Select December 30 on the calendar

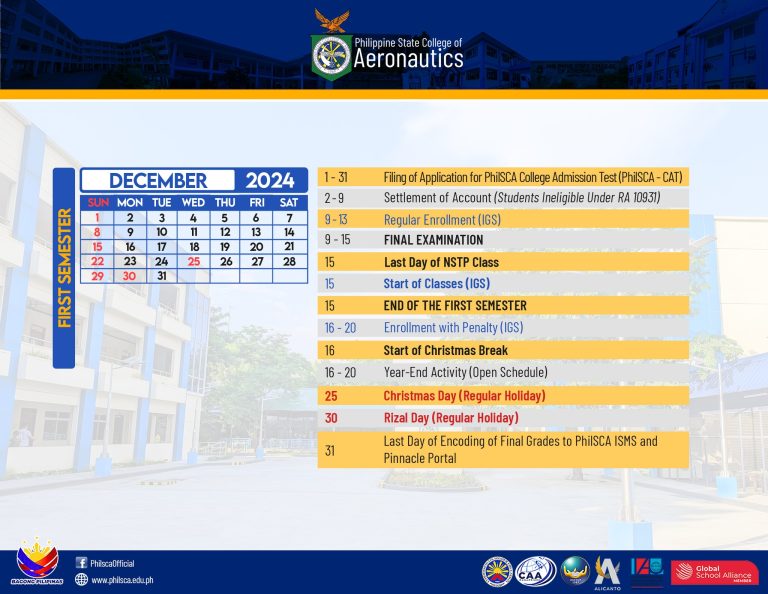[129, 276]
